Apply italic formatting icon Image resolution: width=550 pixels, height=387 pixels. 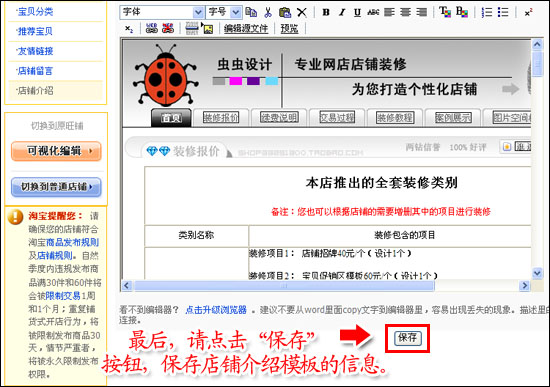coord(342,12)
